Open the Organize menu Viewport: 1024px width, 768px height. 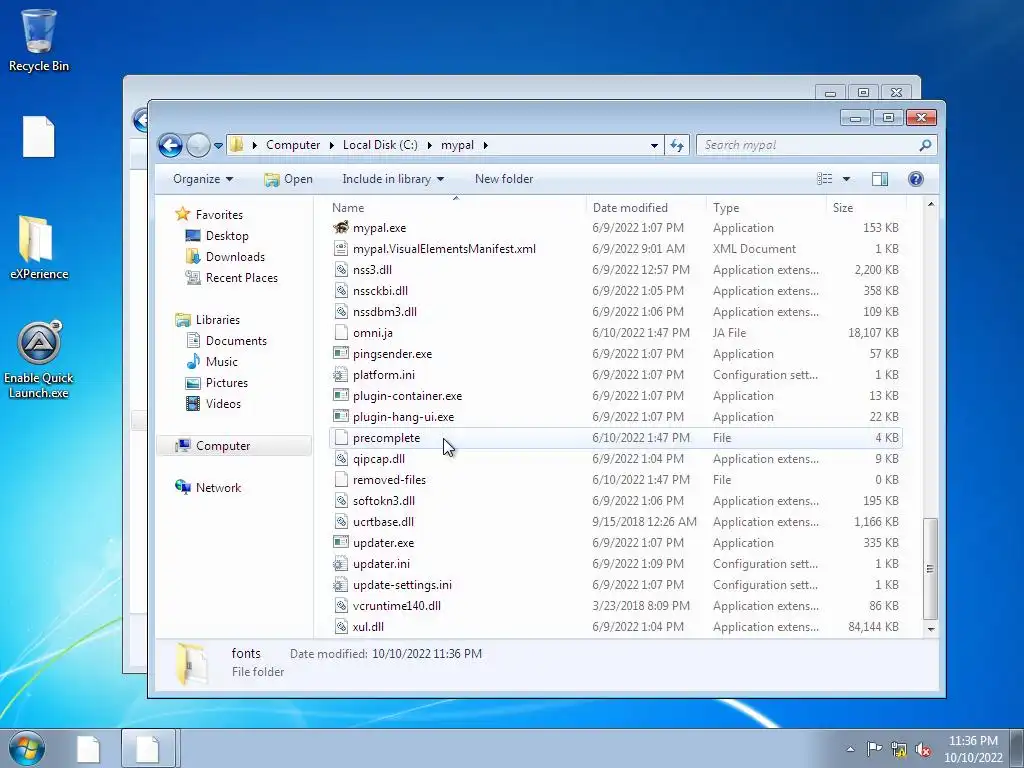tap(202, 179)
